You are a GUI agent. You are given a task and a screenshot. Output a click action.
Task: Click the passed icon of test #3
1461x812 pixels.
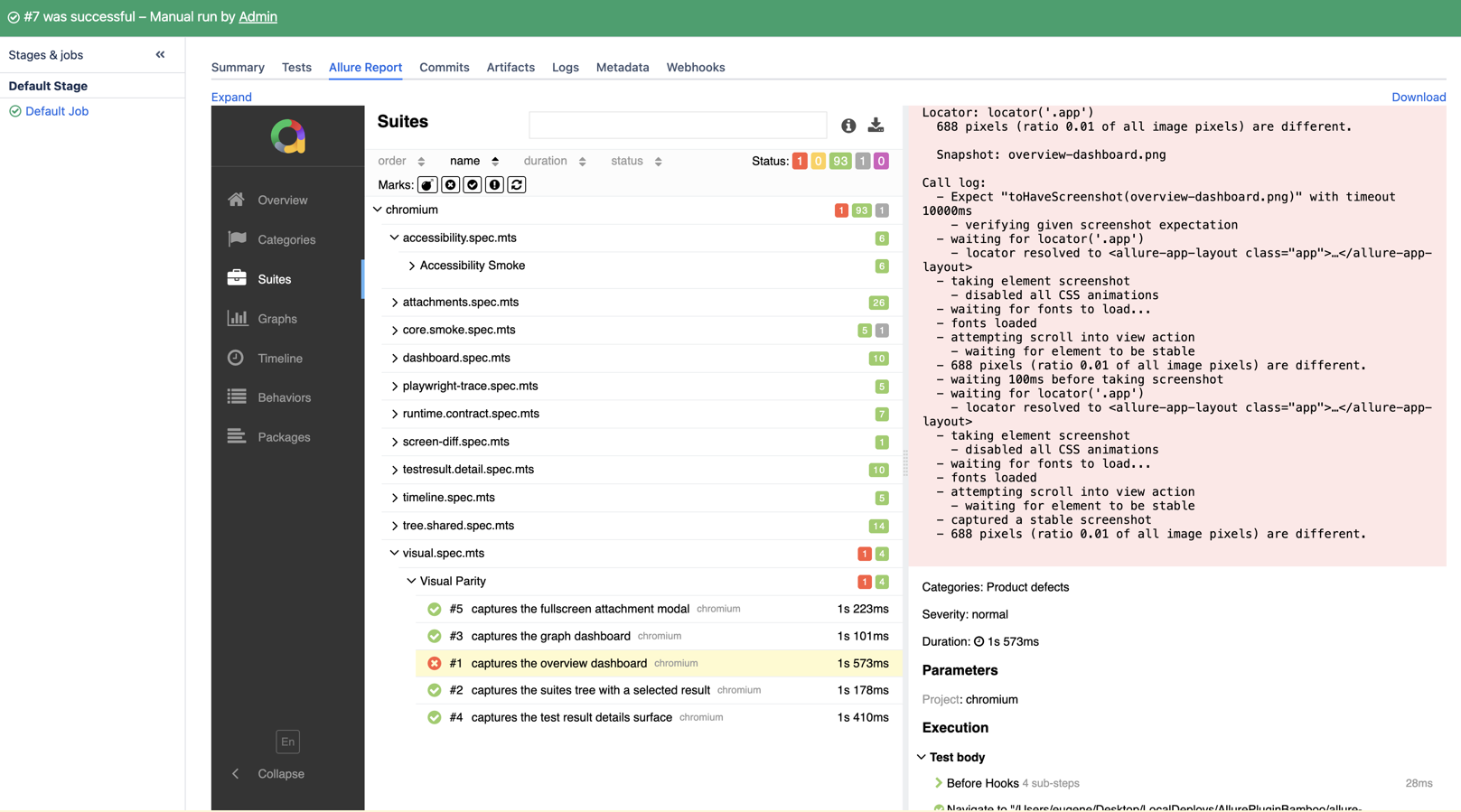(435, 636)
